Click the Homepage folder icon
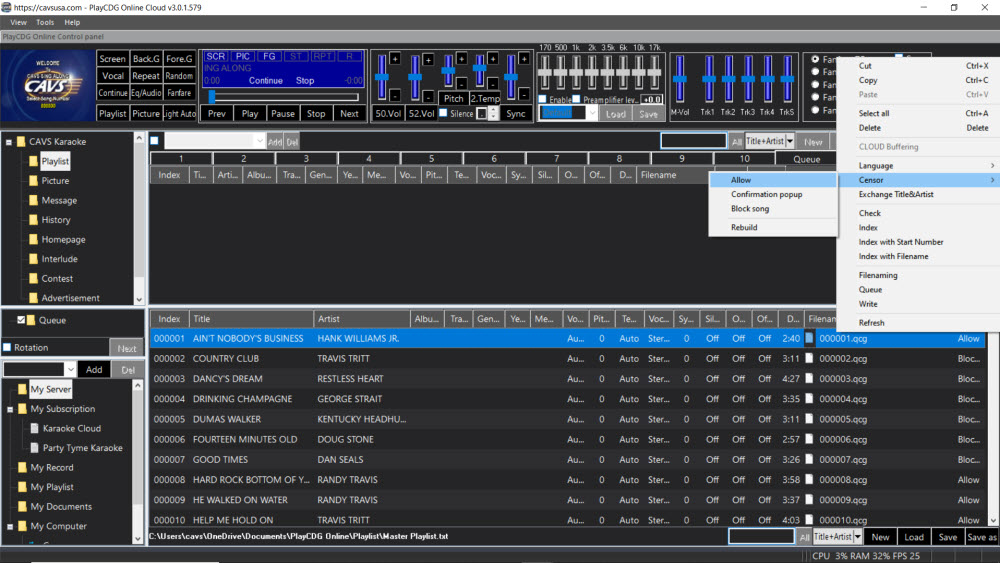This screenshot has width=1000, height=563. [33, 240]
